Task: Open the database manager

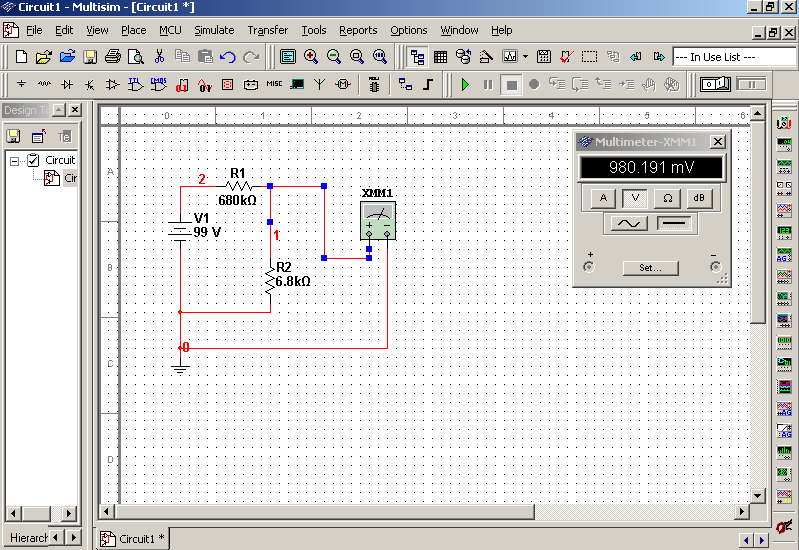Action: pyautogui.click(x=463, y=57)
